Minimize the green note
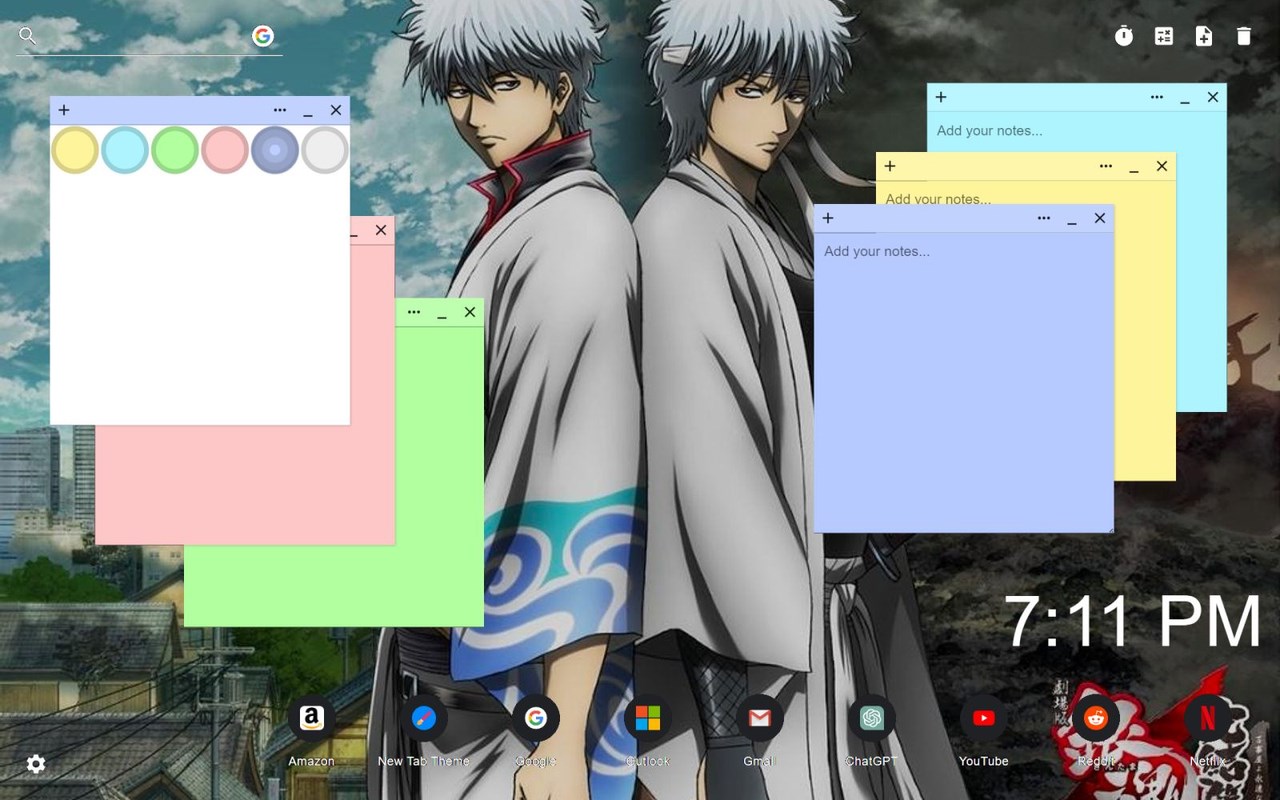The image size is (1280, 800). click(x=442, y=314)
